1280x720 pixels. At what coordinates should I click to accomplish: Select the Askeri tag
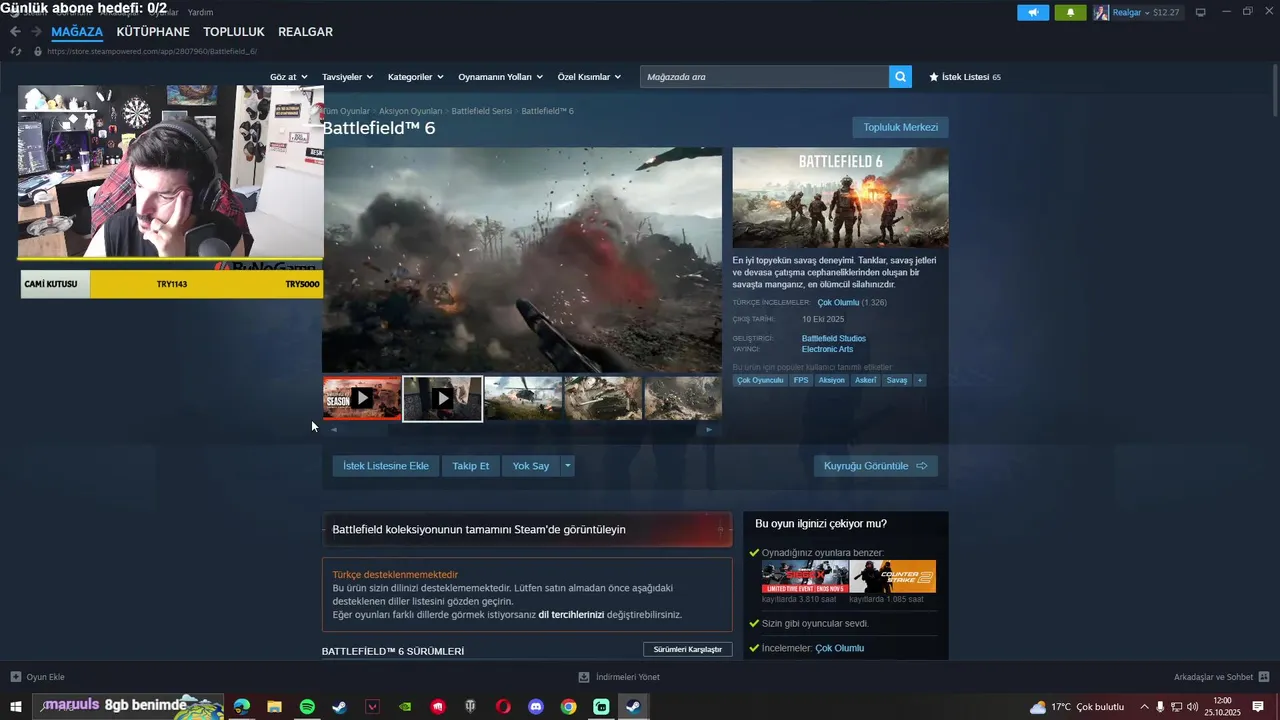[x=865, y=380]
